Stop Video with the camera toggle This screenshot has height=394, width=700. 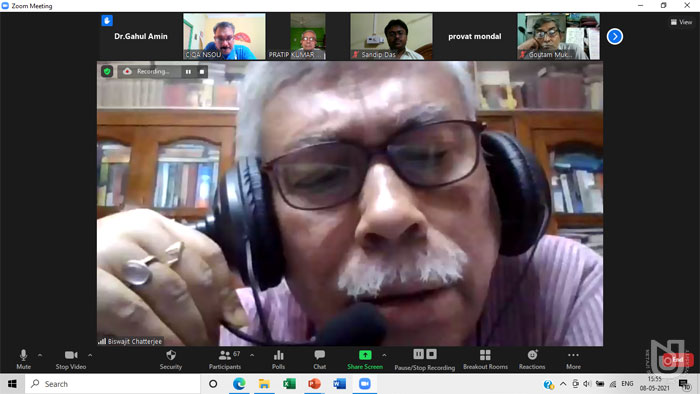click(x=71, y=360)
